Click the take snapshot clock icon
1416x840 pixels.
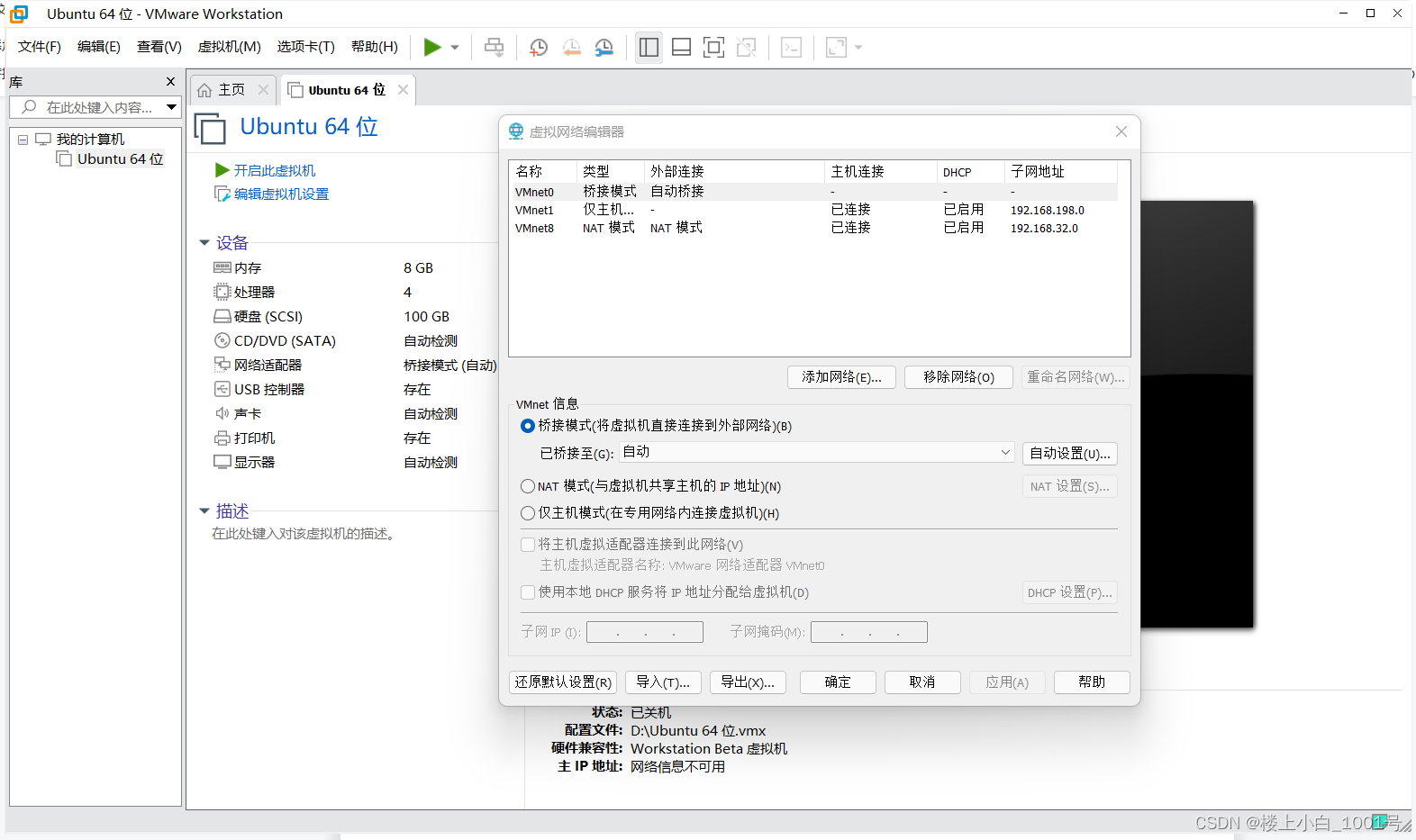point(539,47)
